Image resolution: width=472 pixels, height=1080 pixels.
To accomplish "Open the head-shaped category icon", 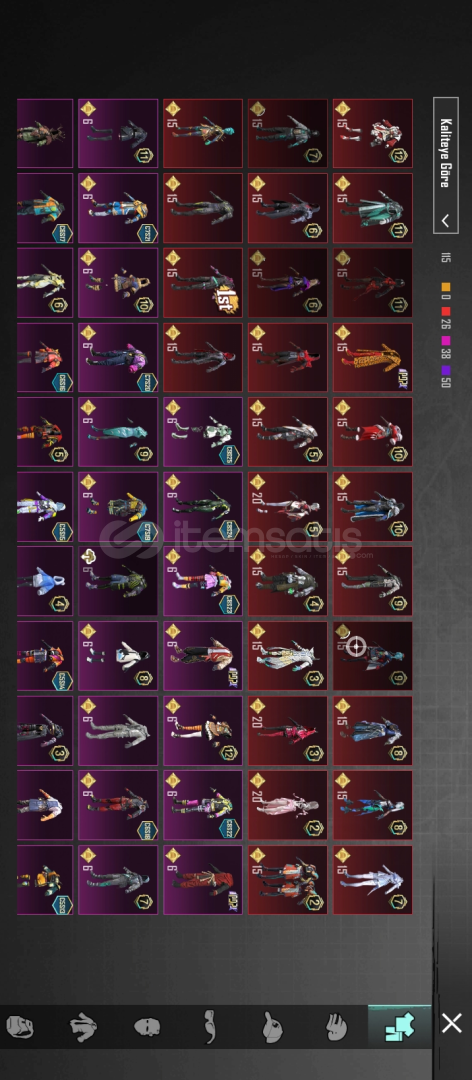I will click(x=147, y=1027).
